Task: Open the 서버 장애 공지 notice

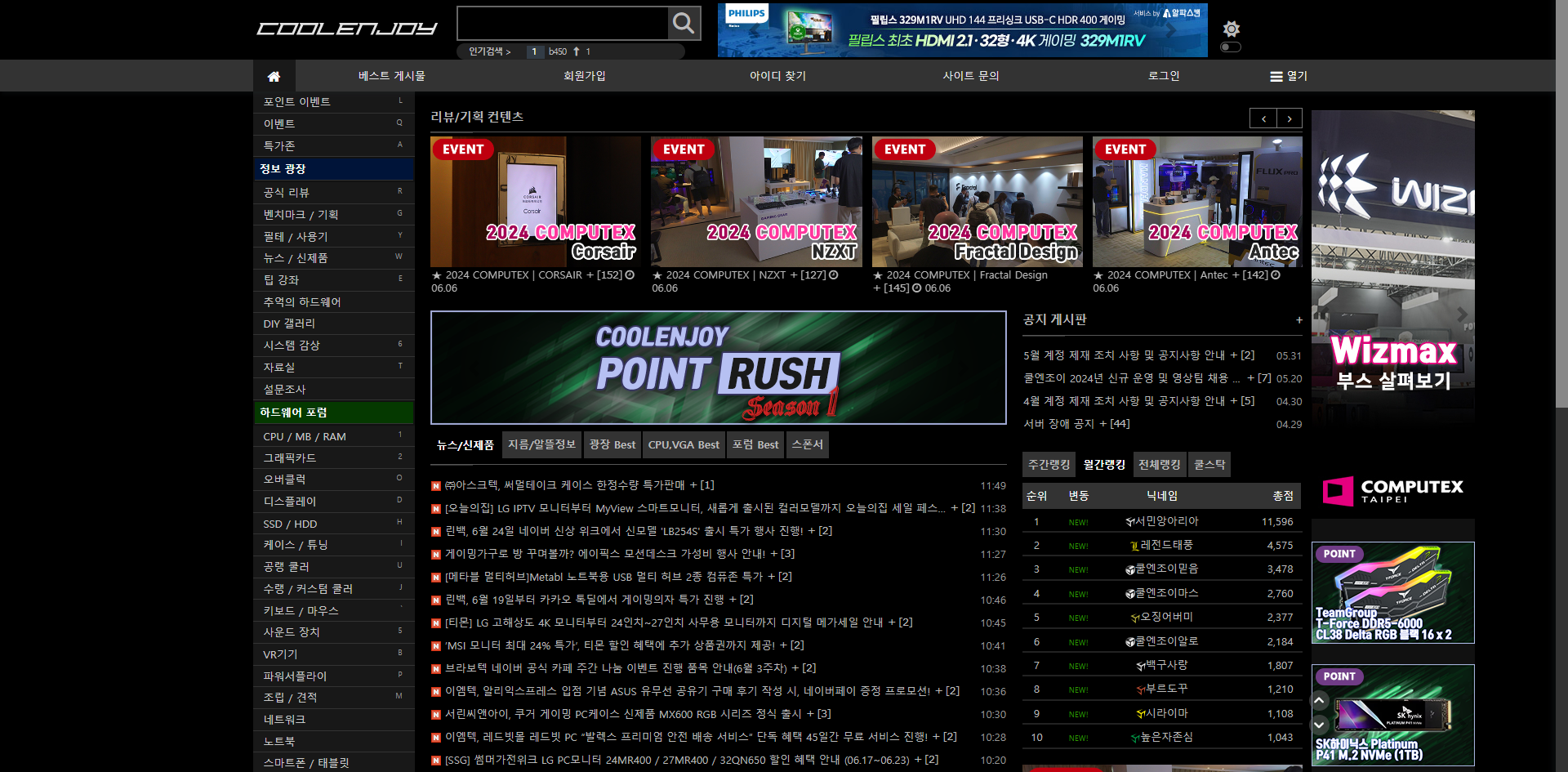Action: pyautogui.click(x=1076, y=424)
